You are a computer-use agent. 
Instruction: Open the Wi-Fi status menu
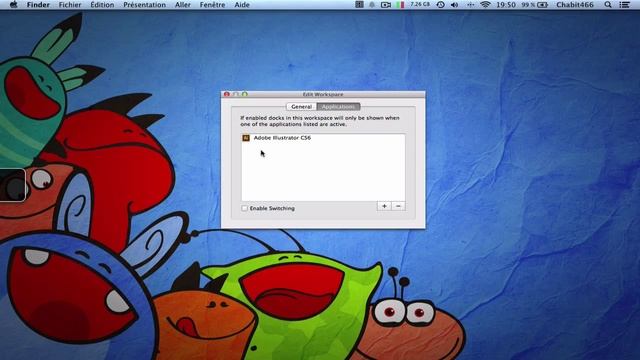click(485, 5)
